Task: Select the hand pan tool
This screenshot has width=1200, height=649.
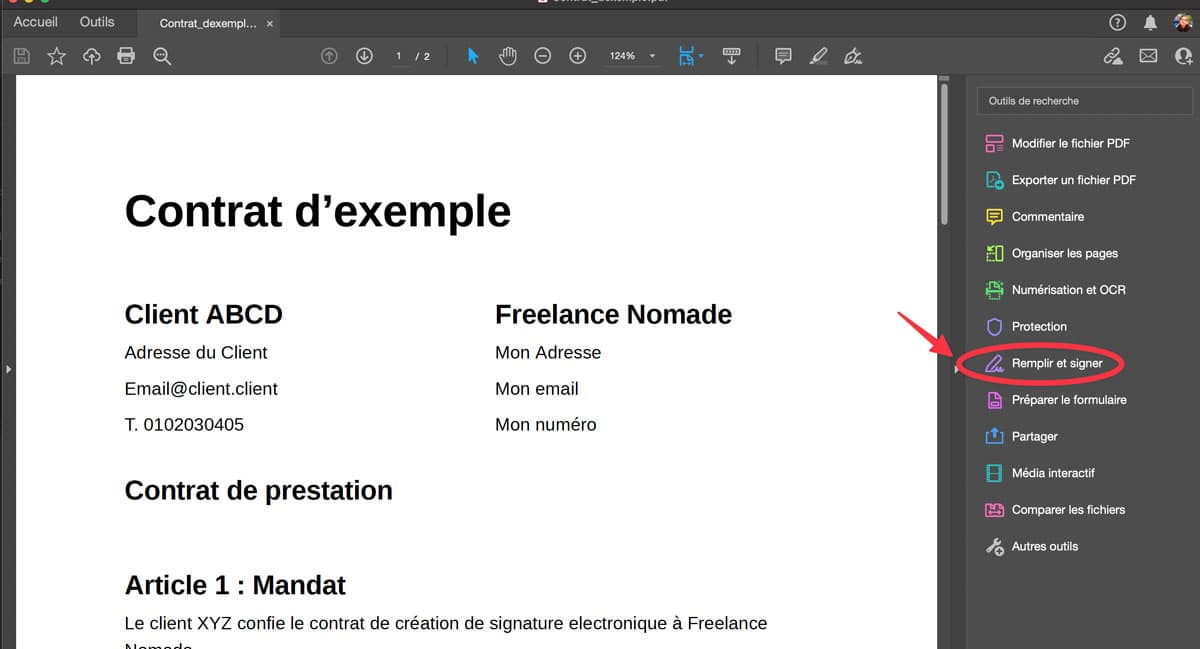Action: click(x=508, y=56)
